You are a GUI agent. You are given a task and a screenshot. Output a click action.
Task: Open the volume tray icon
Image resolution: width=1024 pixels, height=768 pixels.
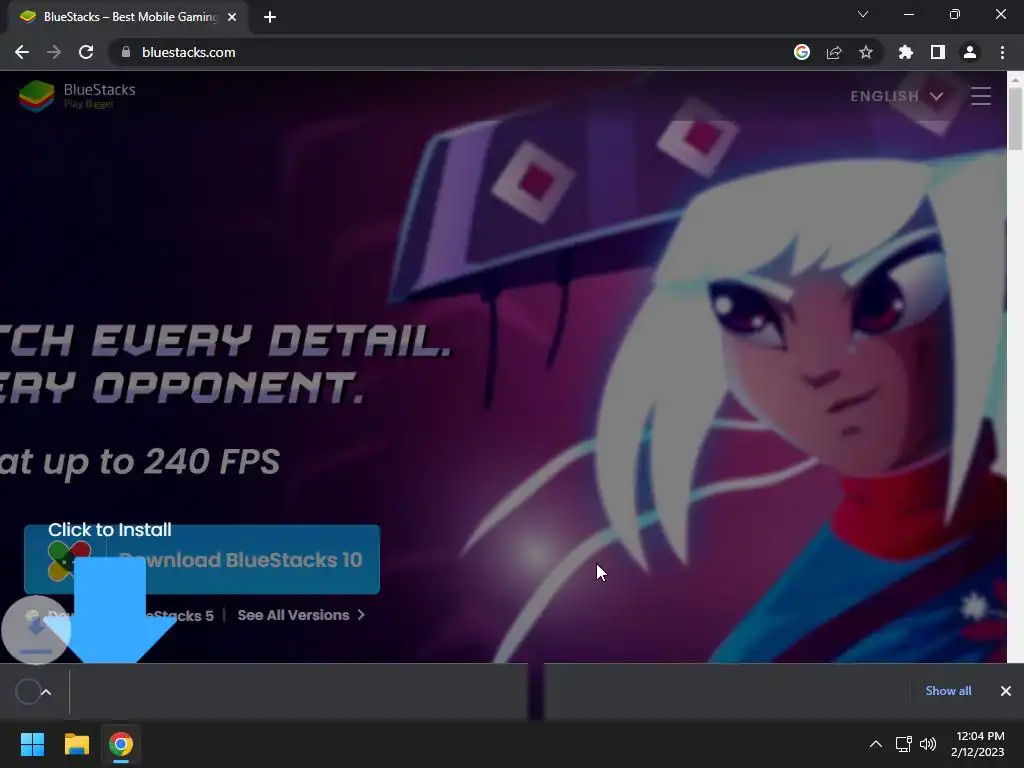tap(927, 744)
